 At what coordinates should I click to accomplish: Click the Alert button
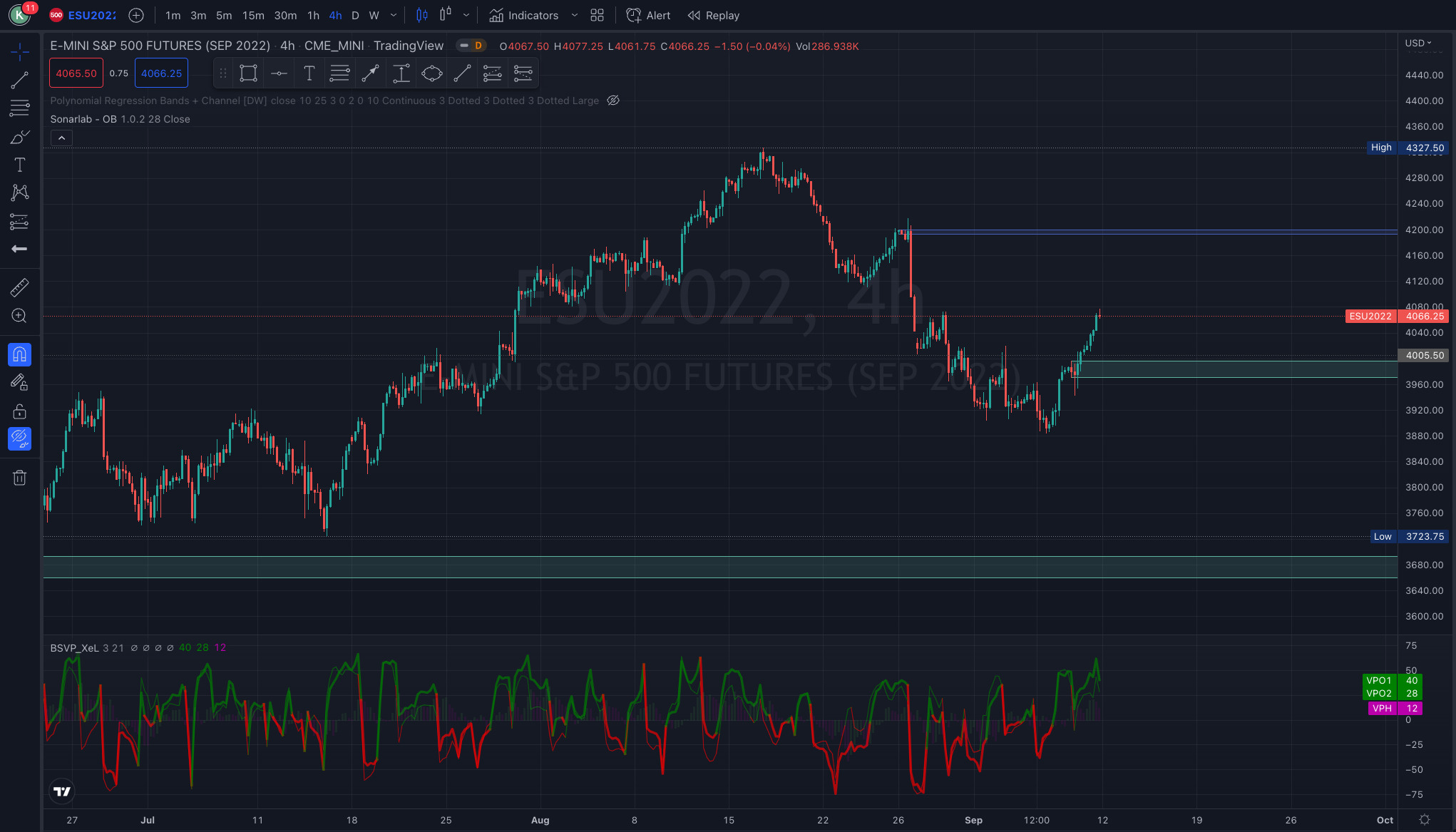tap(648, 15)
